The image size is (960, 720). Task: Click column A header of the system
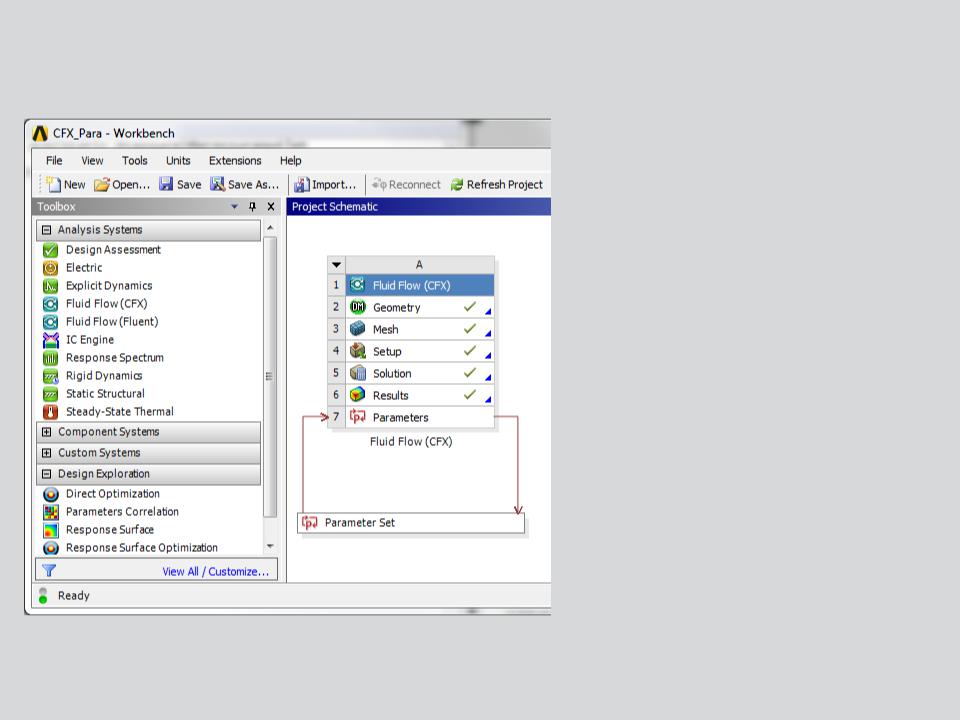(x=420, y=264)
